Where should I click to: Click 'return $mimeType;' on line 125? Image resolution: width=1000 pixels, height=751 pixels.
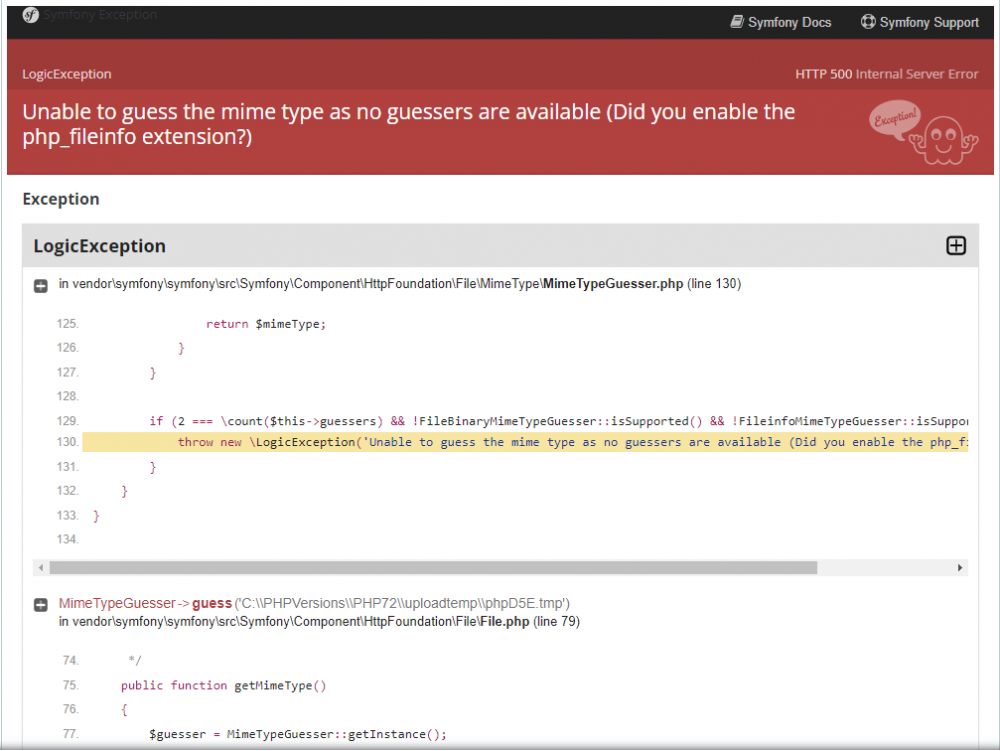click(x=266, y=324)
